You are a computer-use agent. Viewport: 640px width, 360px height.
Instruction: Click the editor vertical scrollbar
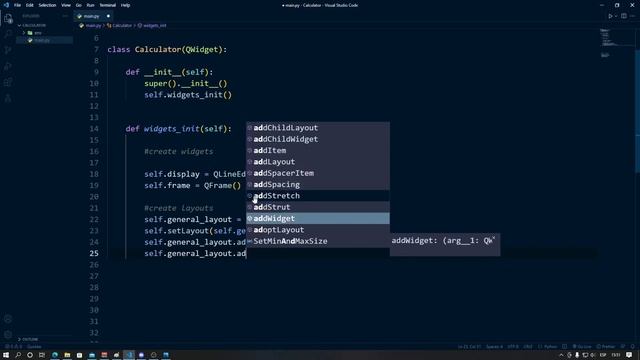click(637, 110)
